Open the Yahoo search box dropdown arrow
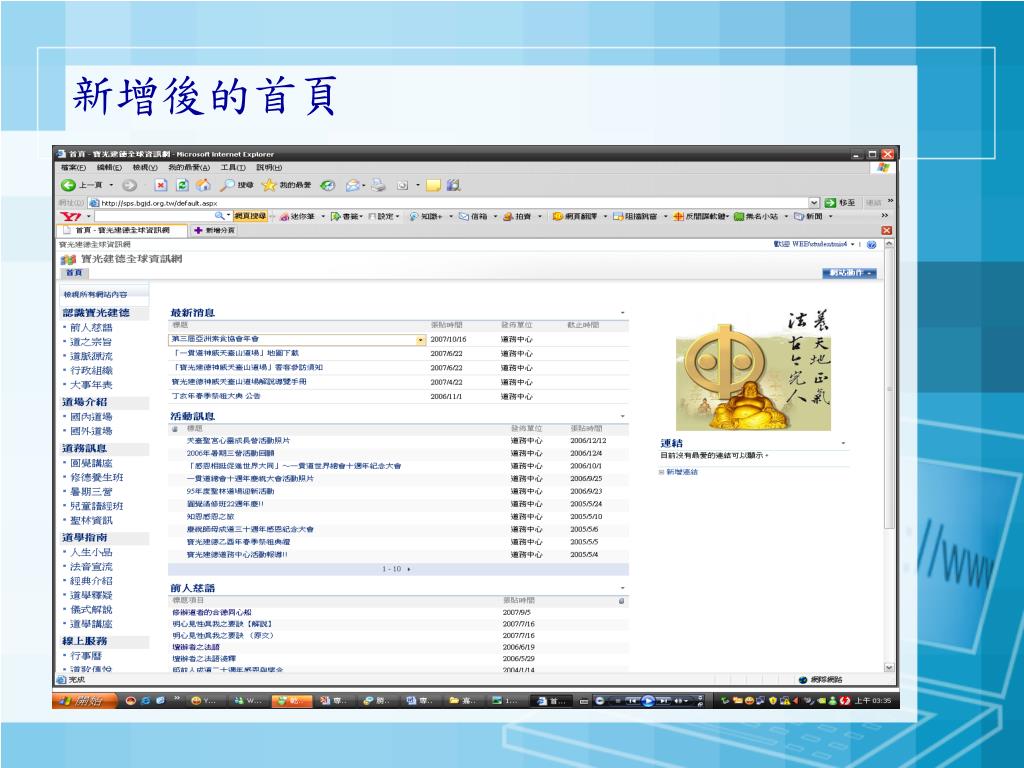1024x768 pixels. (229, 216)
